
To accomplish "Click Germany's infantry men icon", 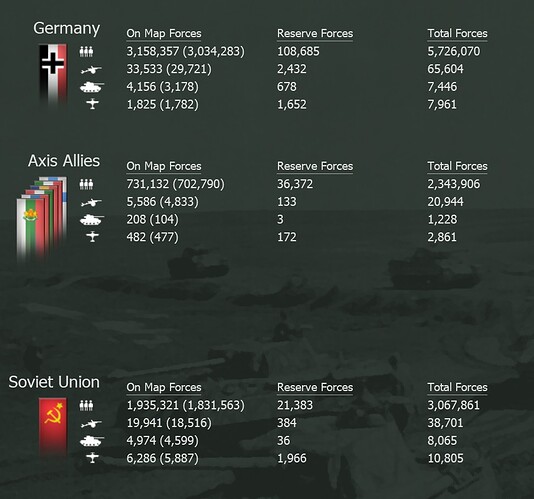I will [x=86, y=51].
